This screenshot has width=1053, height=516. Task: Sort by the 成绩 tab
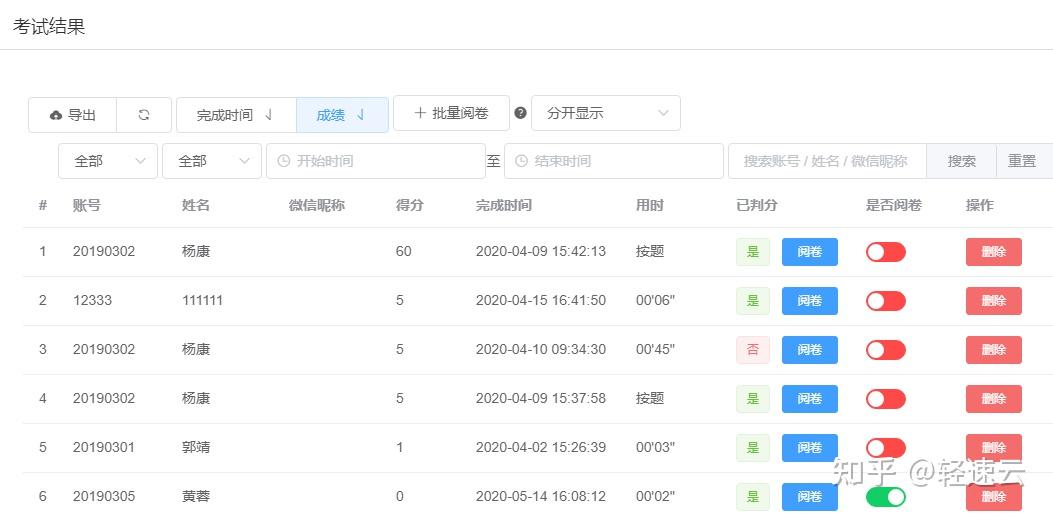pos(331,115)
